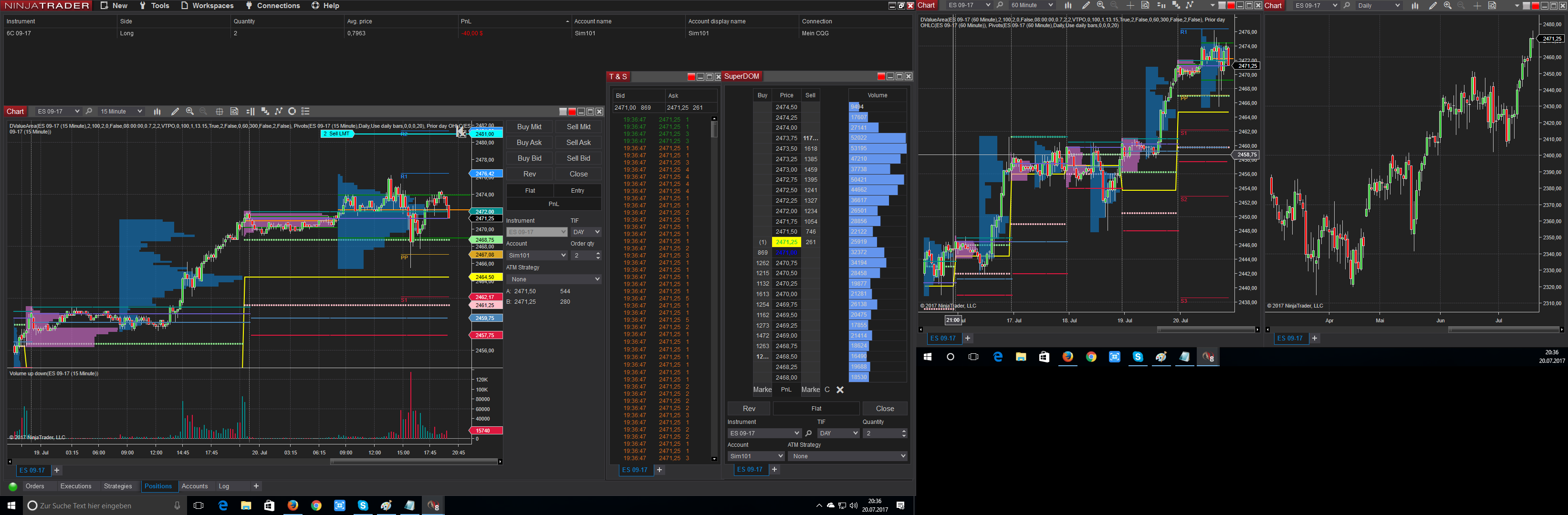
Task: Toggle crosshair tool in 15 Minute chart
Action: [219, 111]
